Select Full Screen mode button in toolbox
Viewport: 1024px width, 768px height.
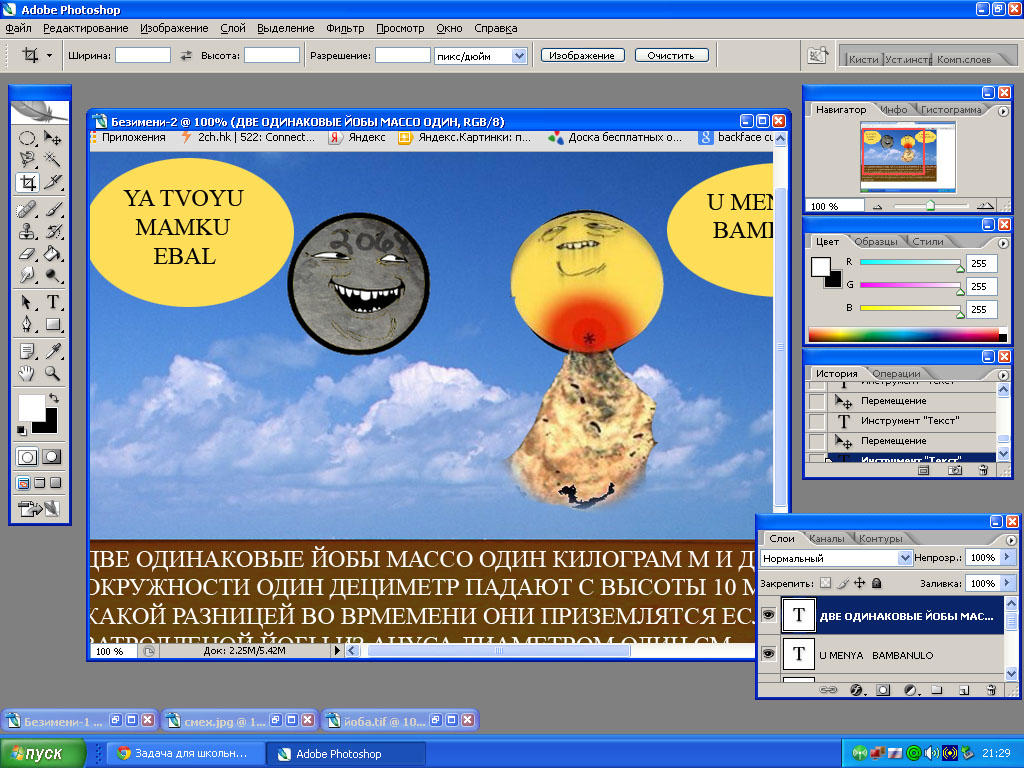56,483
